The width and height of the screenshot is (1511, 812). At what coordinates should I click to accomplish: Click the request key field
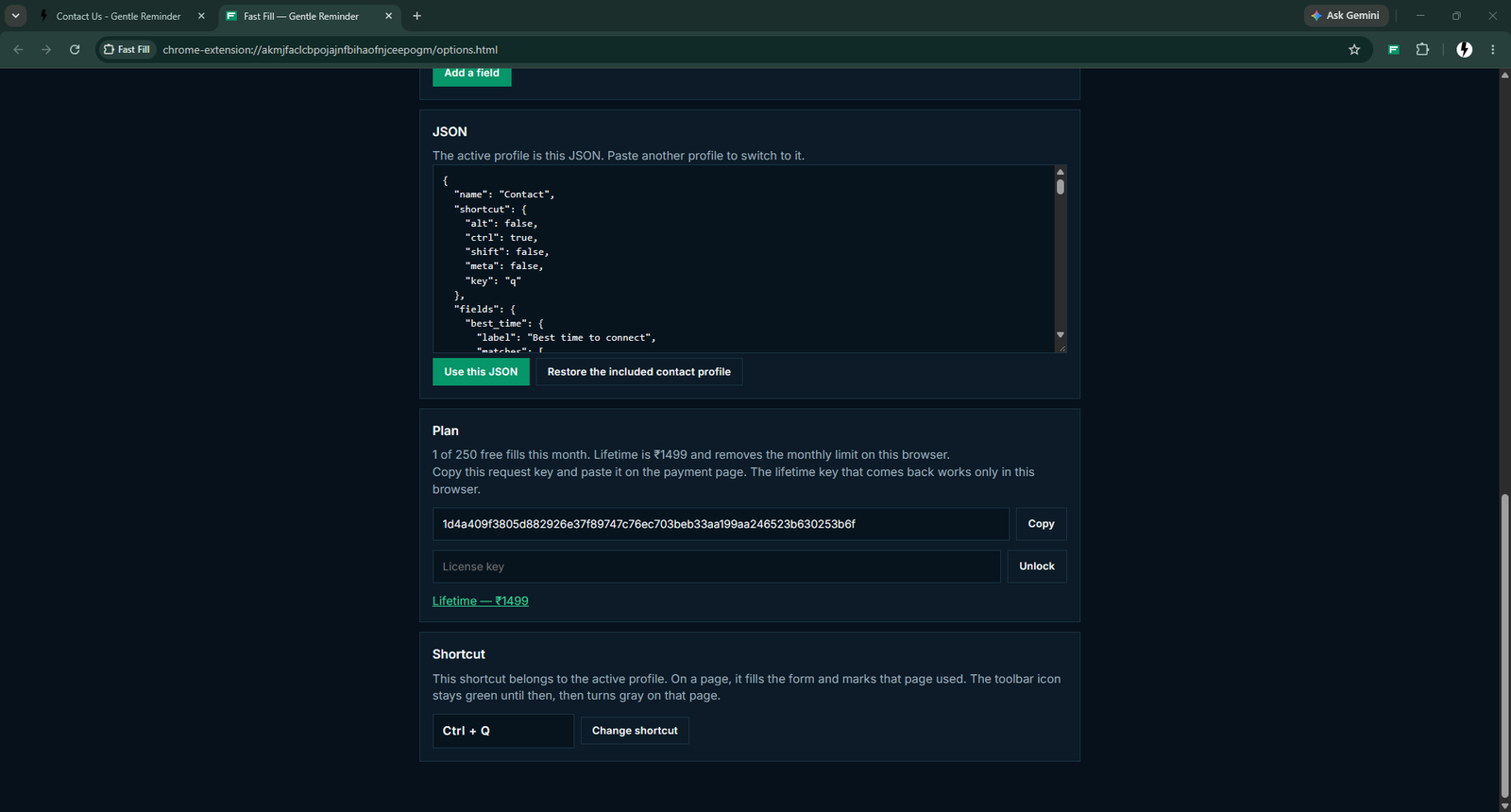(721, 524)
